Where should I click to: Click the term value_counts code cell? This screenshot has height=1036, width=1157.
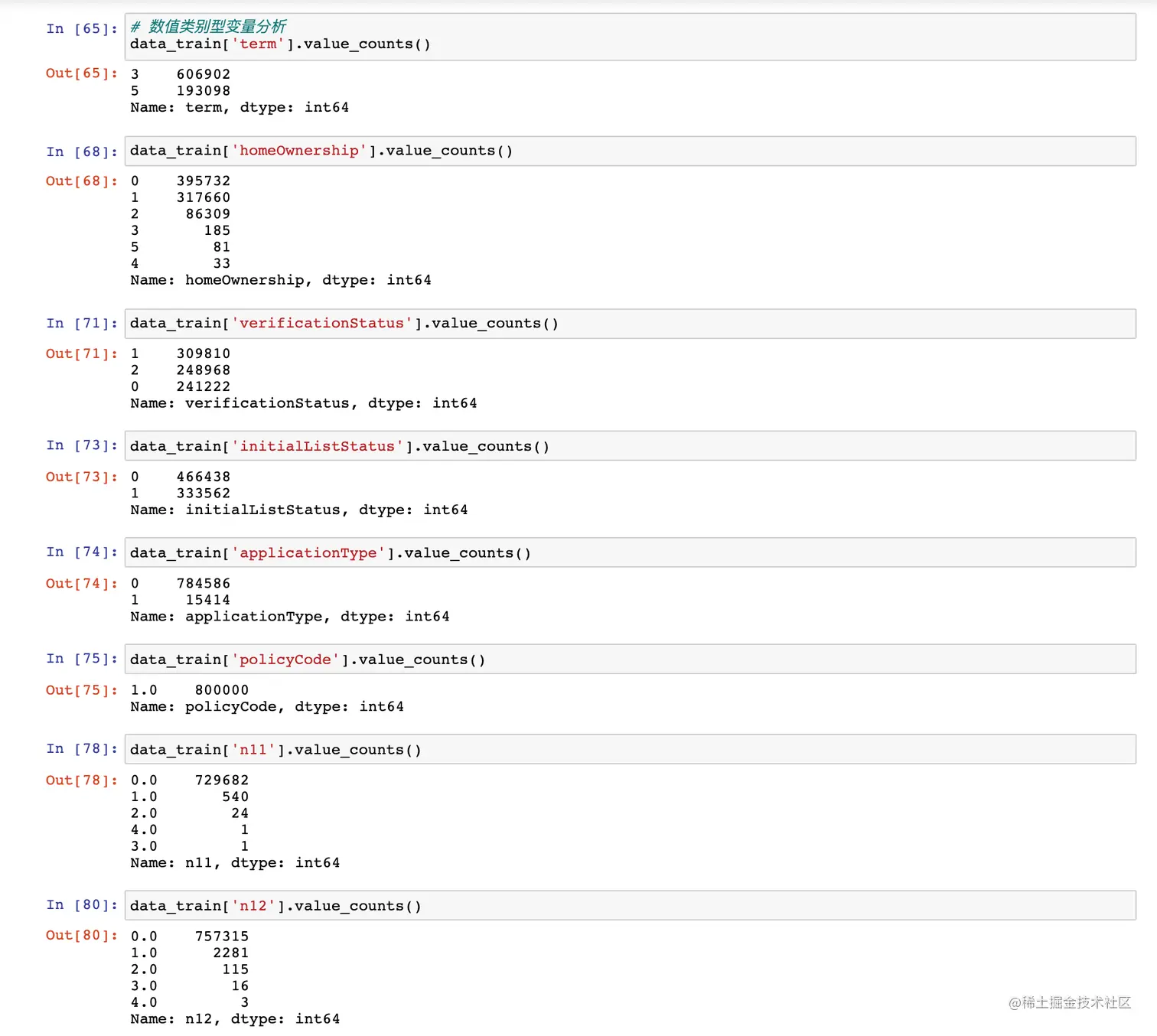coord(630,36)
